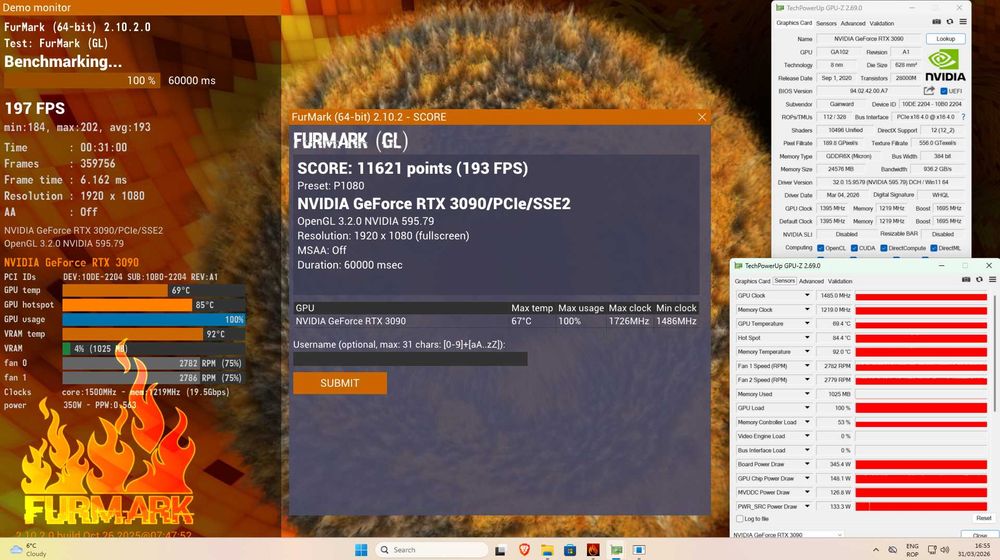This screenshot has width=1000, height=560.
Task: Toggle the CUDA checkbox
Action: pyautogui.click(x=854, y=248)
